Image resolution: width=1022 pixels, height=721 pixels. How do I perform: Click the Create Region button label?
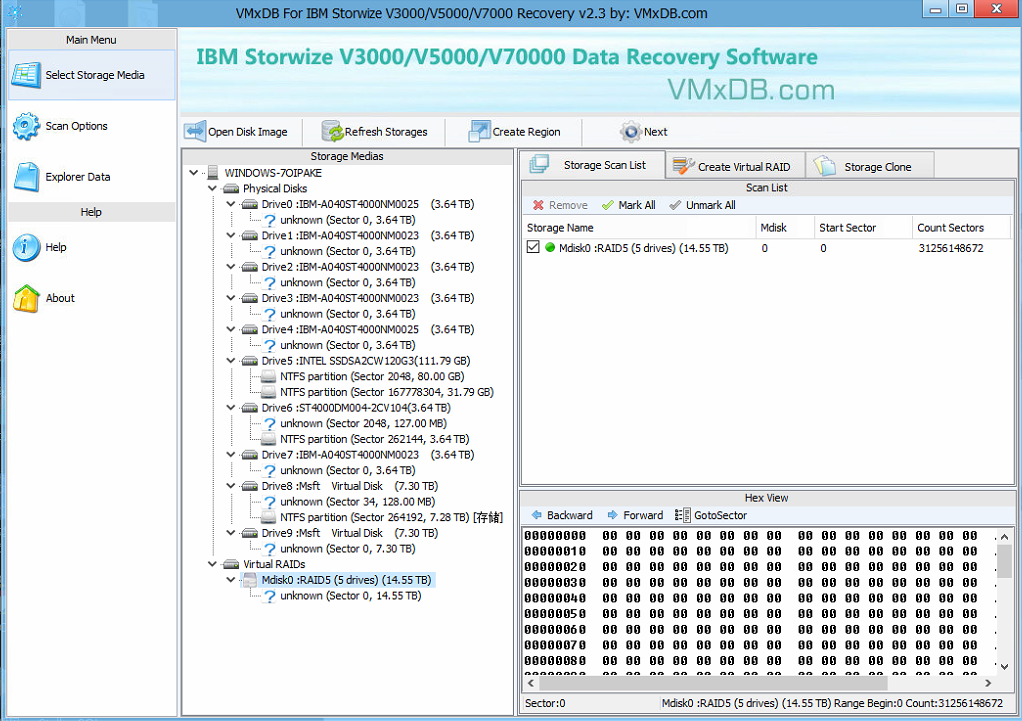coord(526,132)
